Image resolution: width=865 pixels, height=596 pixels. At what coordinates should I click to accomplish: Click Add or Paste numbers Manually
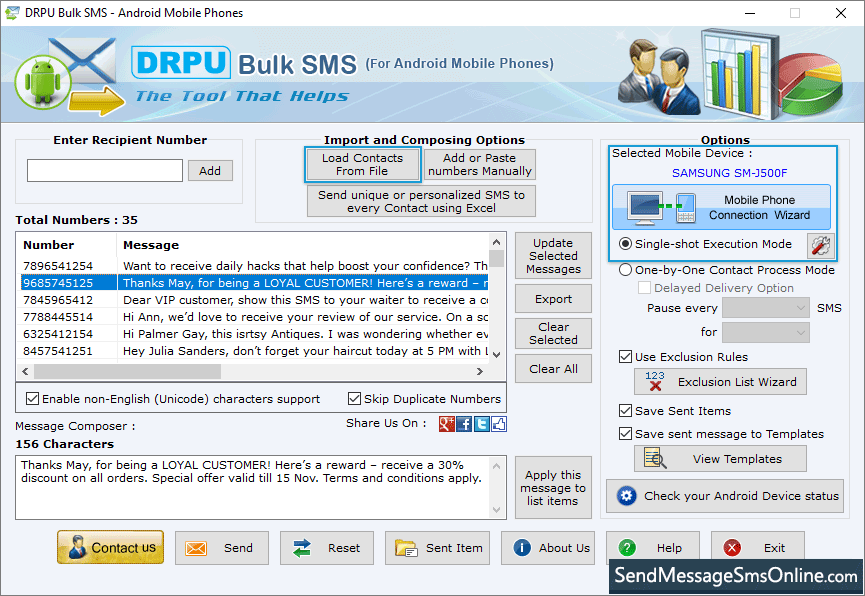[x=479, y=164]
